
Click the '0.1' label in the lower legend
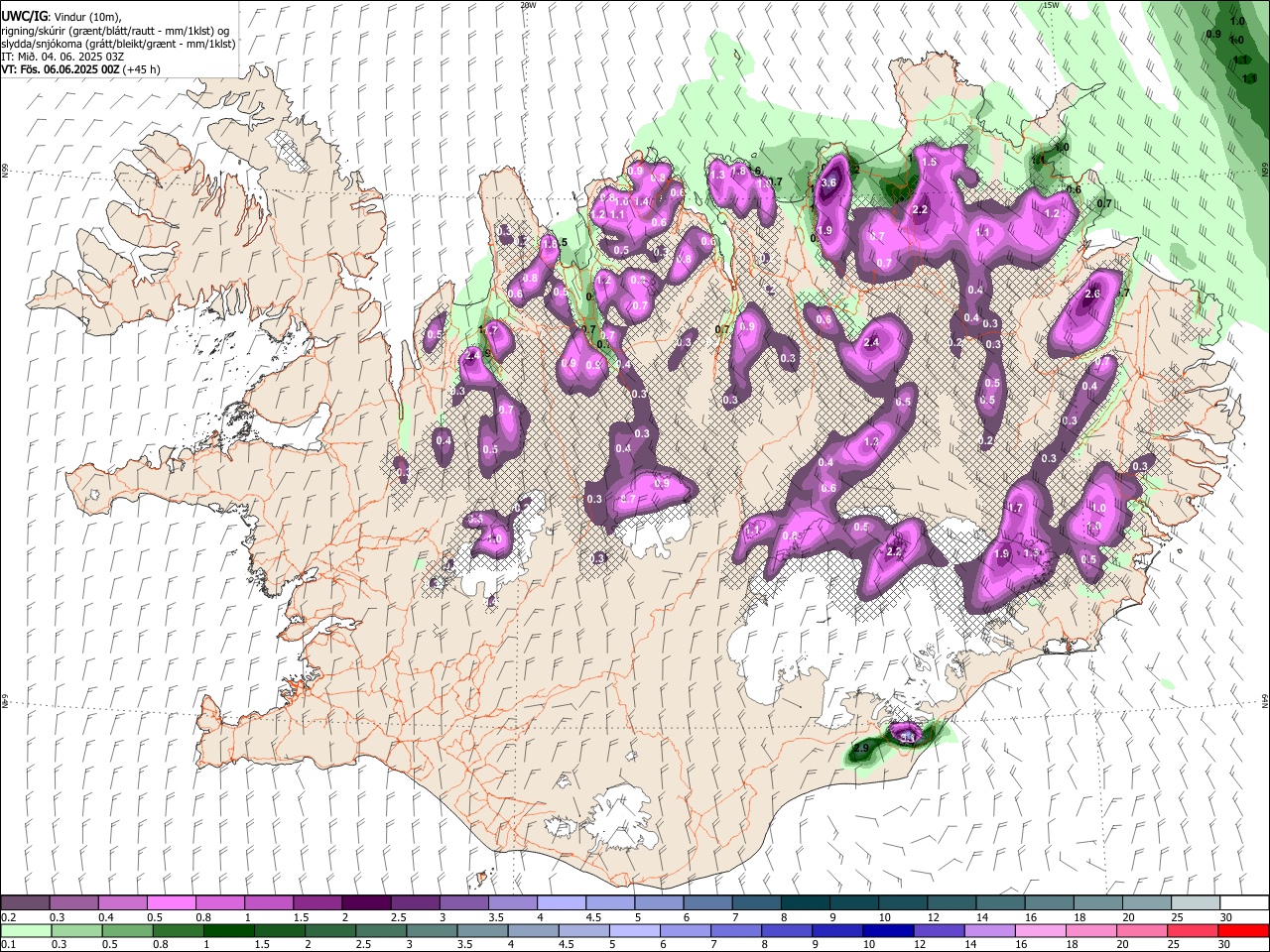8,944
